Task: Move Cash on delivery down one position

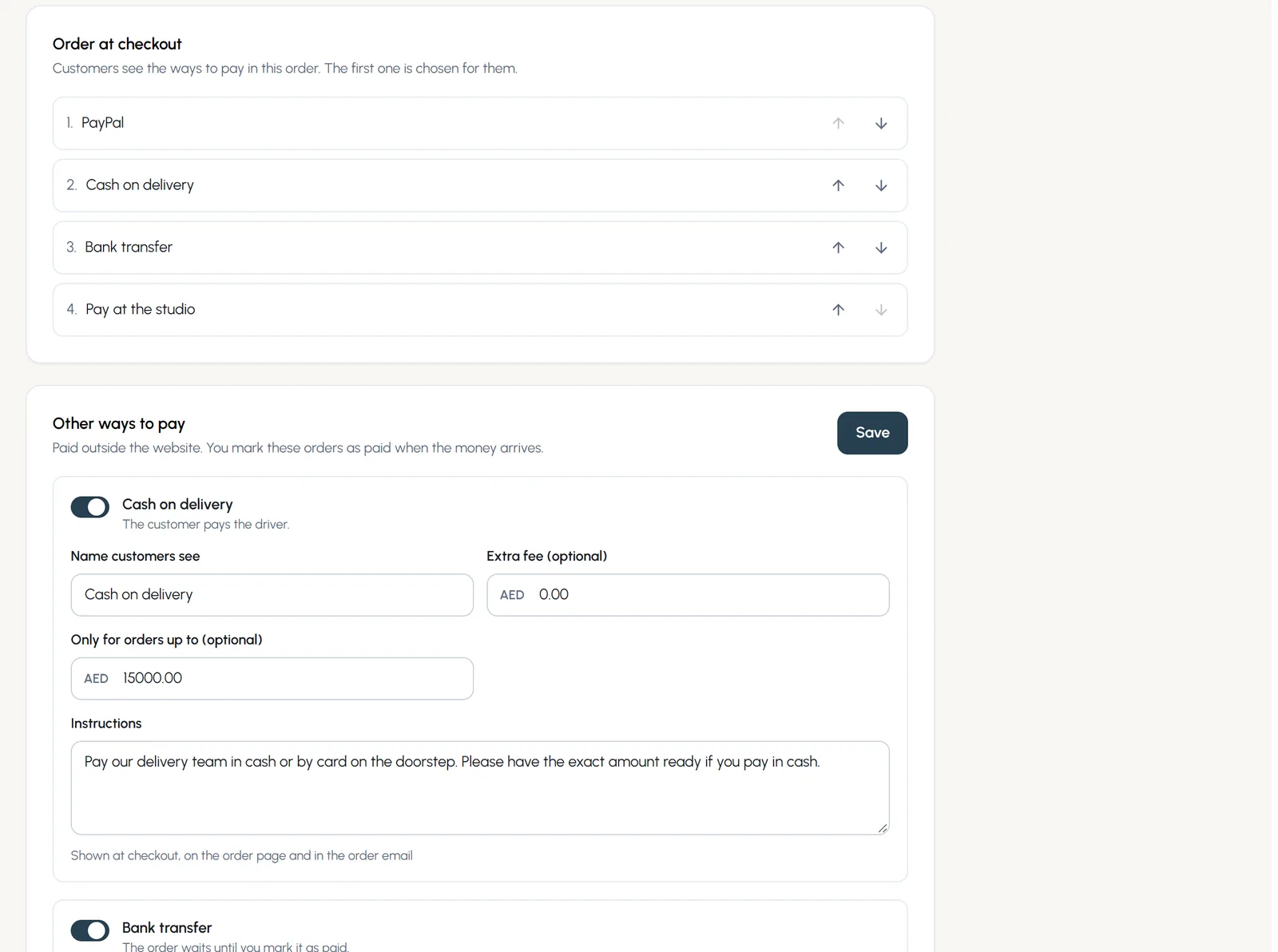Action: (881, 185)
